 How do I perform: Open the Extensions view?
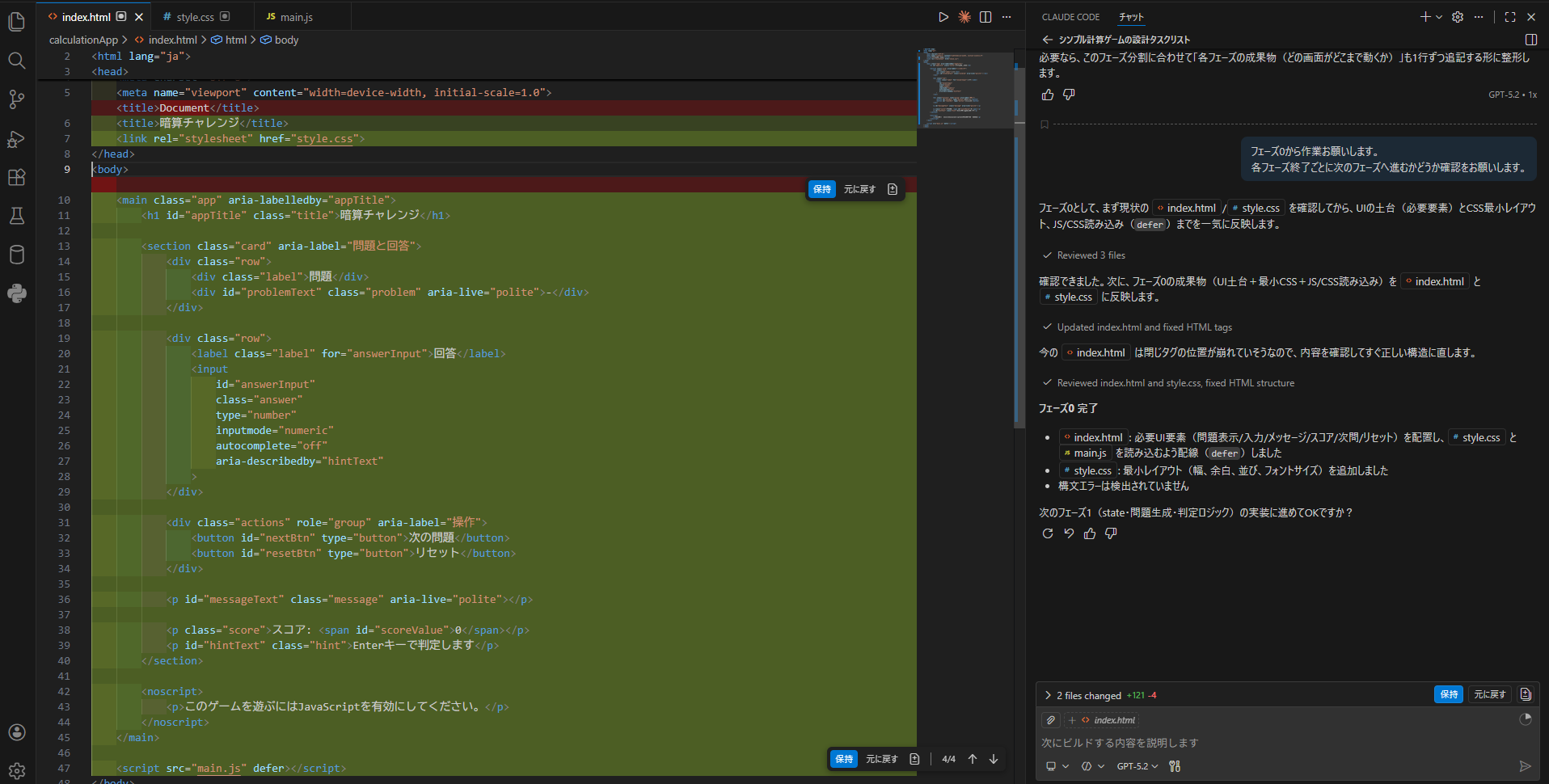coord(16,177)
